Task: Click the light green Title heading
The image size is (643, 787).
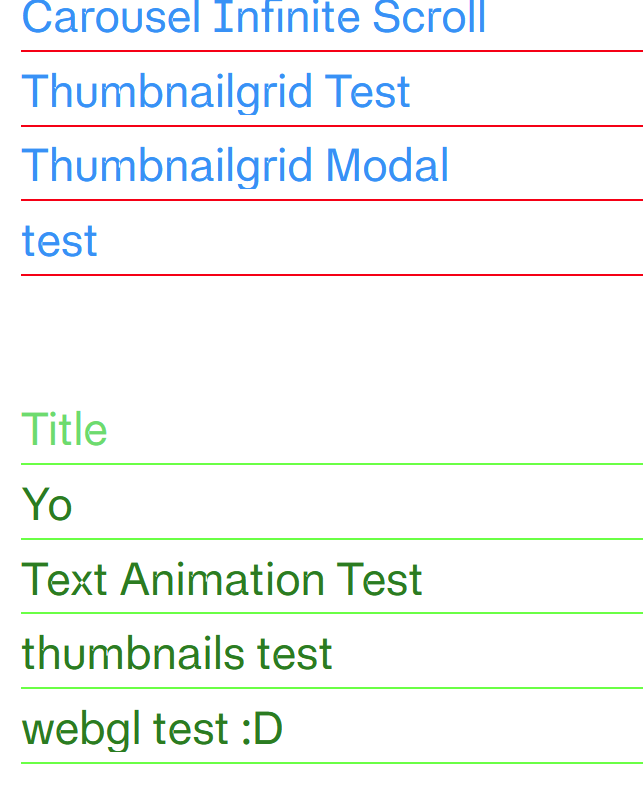Action: tap(65, 430)
